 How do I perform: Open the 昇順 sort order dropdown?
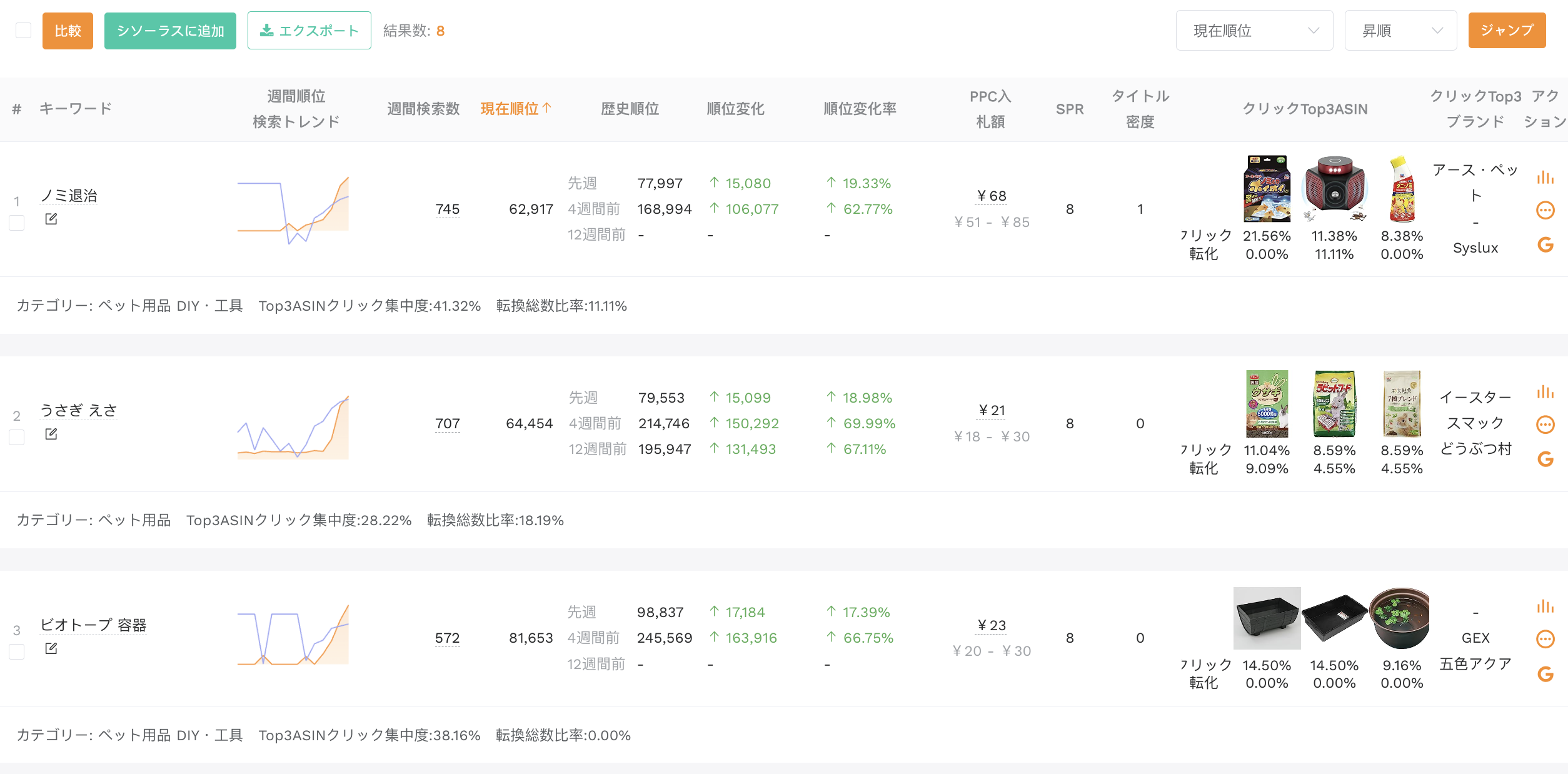pos(1400,31)
